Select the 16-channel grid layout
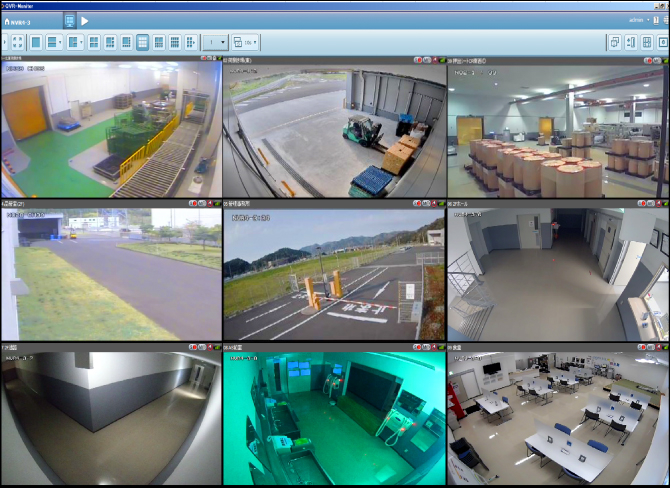 [175, 43]
